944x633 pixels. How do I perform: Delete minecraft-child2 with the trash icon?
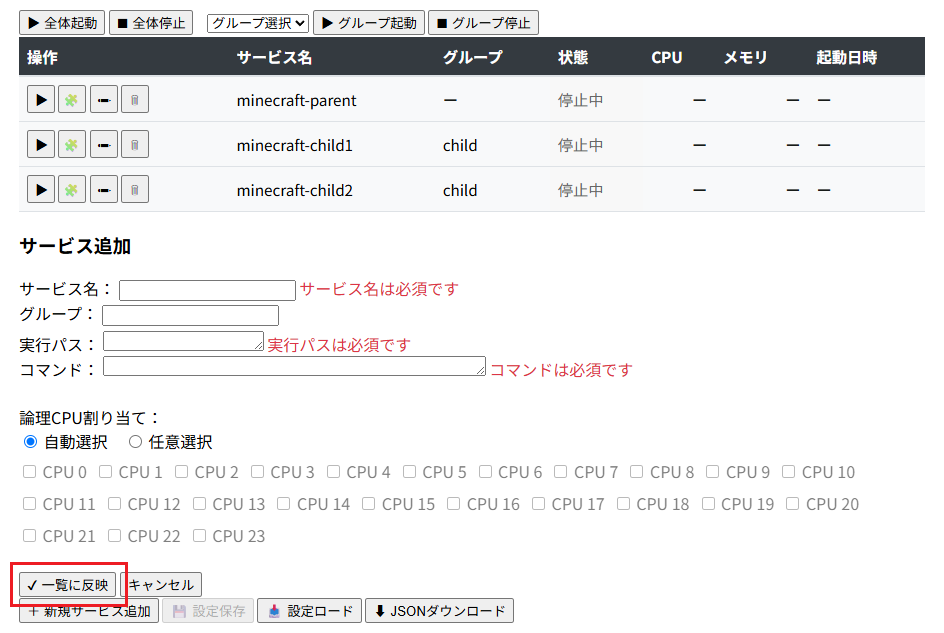tap(134, 189)
